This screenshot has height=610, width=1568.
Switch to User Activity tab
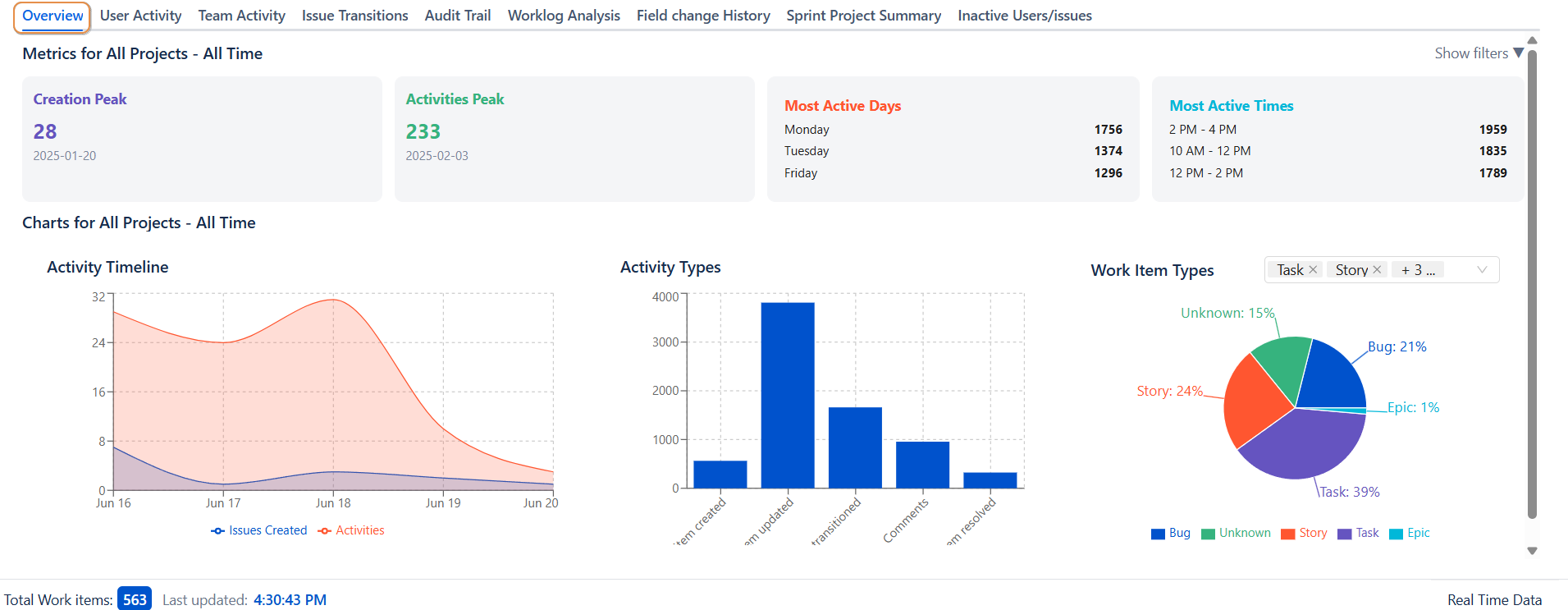coord(140,16)
